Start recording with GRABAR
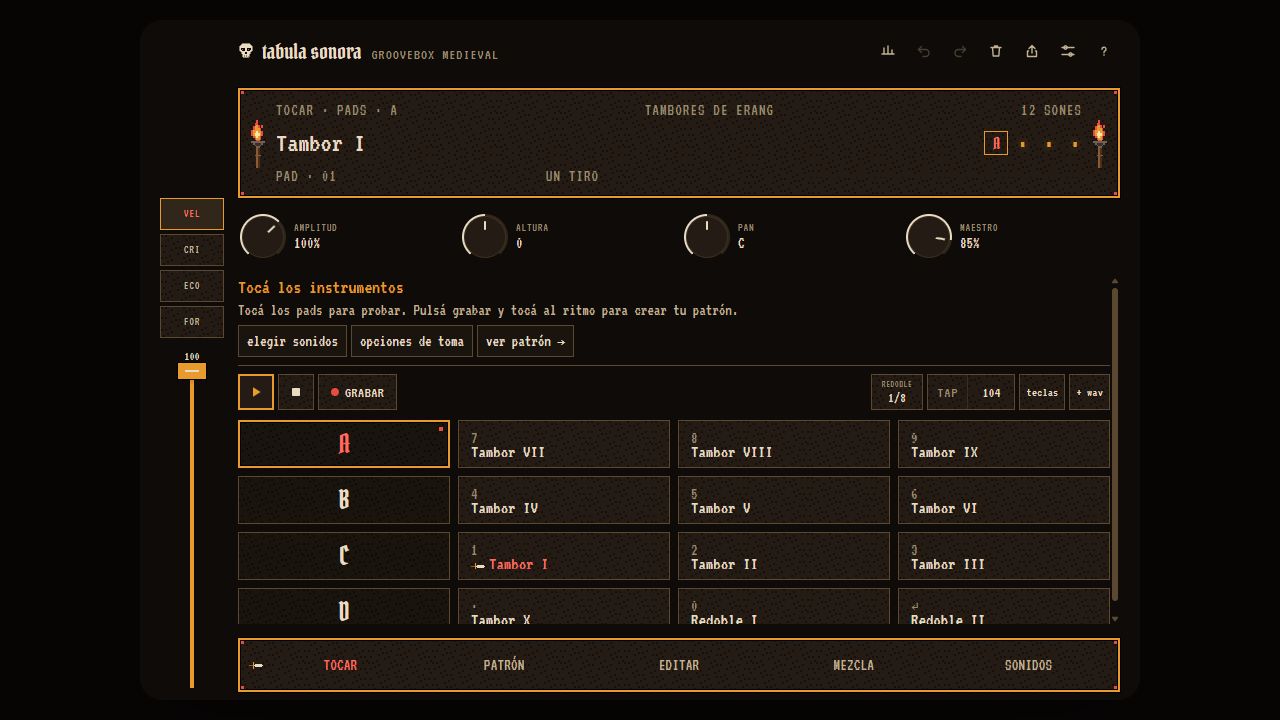This screenshot has height=720, width=1280. pos(357,392)
